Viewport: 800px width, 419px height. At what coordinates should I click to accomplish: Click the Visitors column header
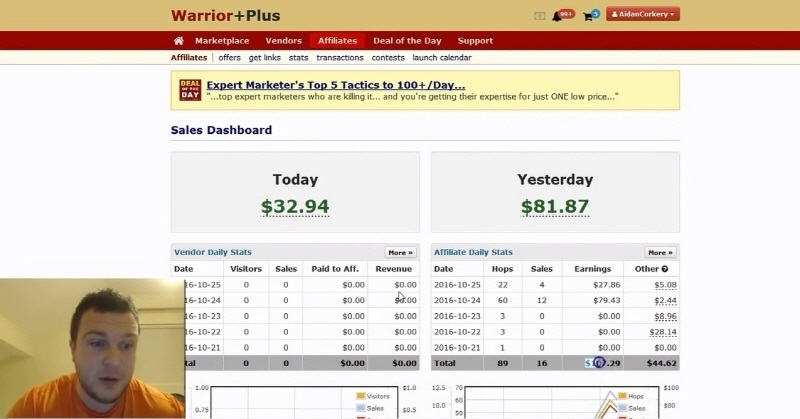246,269
